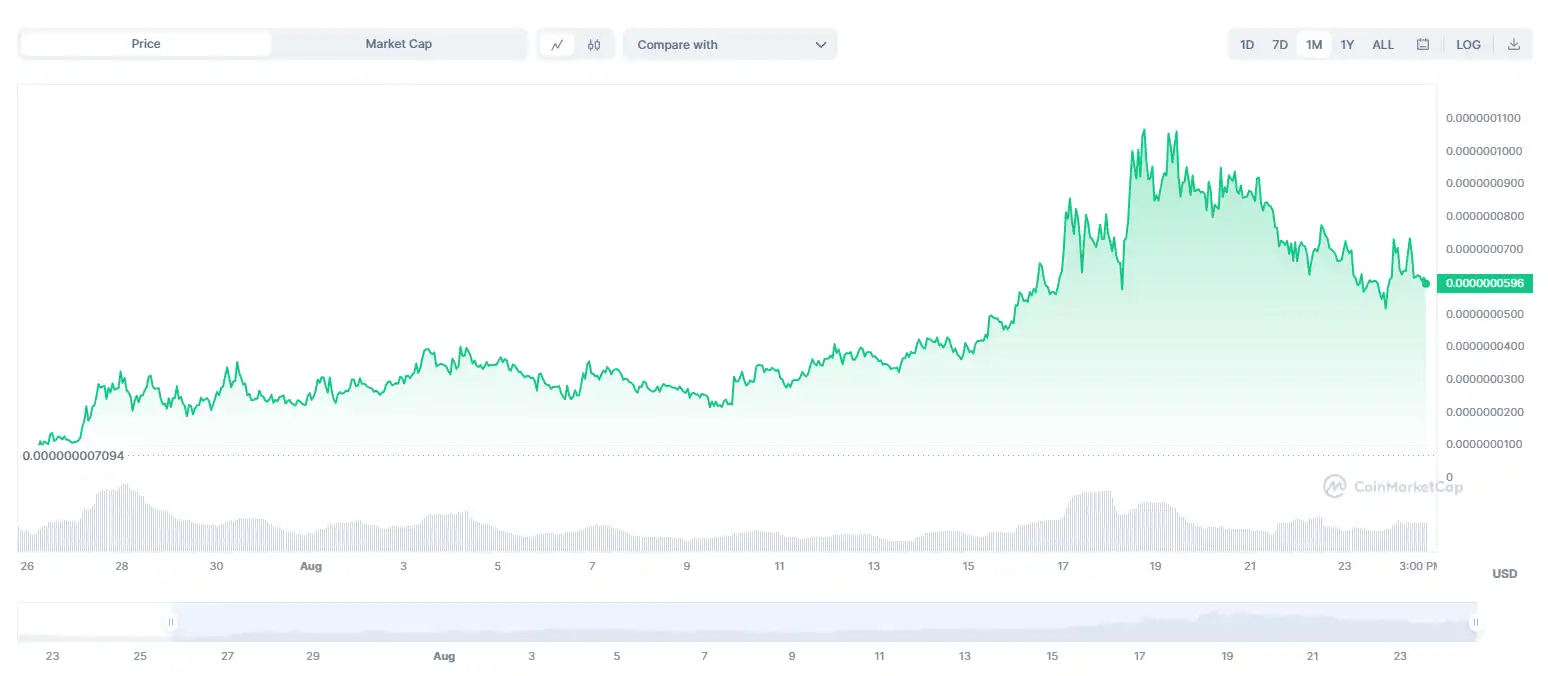Download the chart data
The image size is (1548, 676).
(1514, 45)
